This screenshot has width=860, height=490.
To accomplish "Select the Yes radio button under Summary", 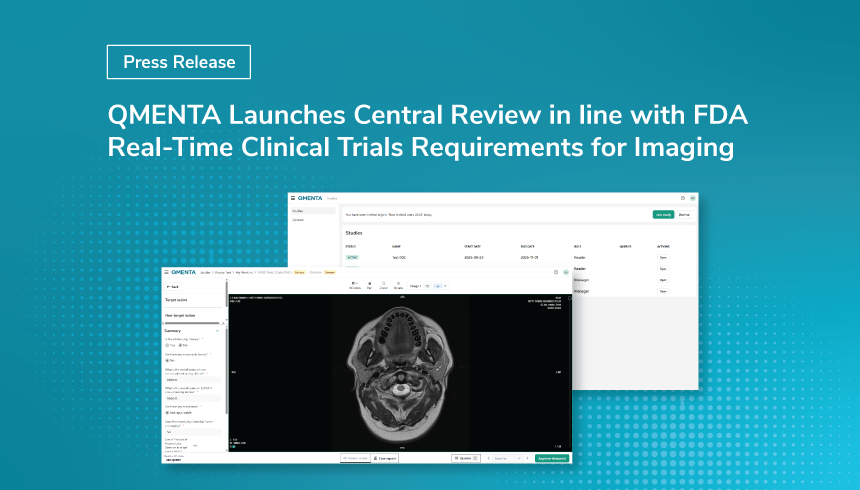I will (x=168, y=345).
